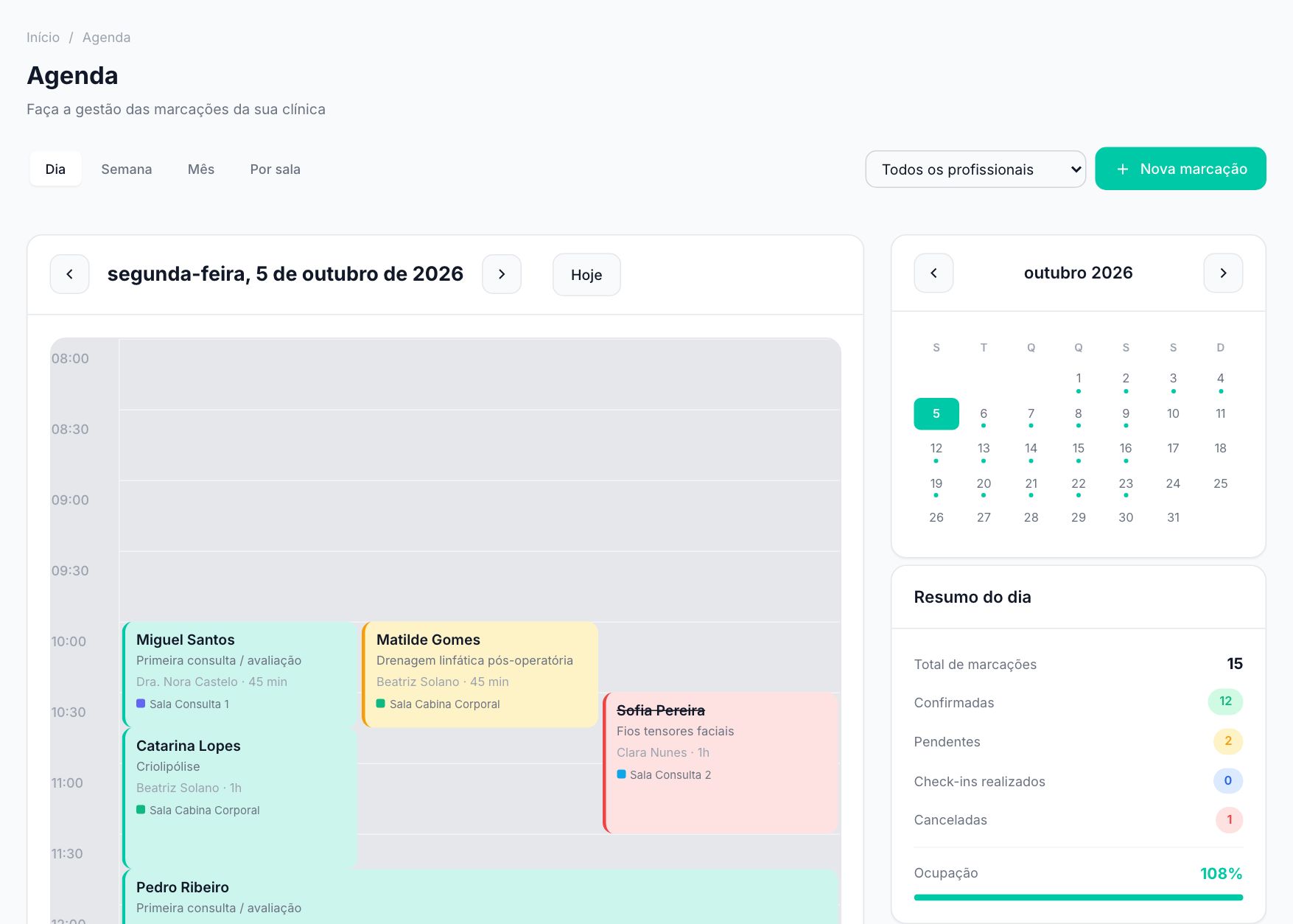The height and width of the screenshot is (924, 1293).
Task: Click the Agenda breadcrumb item
Action: pos(106,38)
